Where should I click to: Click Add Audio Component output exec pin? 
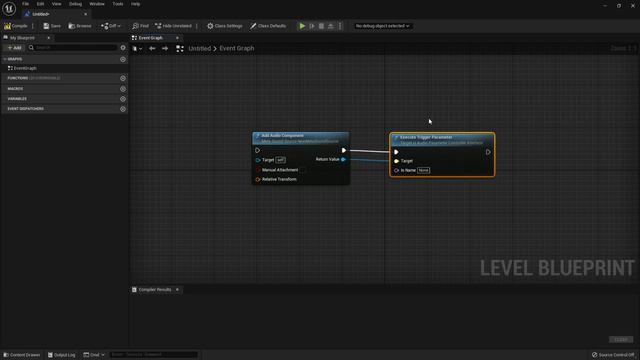tap(344, 150)
